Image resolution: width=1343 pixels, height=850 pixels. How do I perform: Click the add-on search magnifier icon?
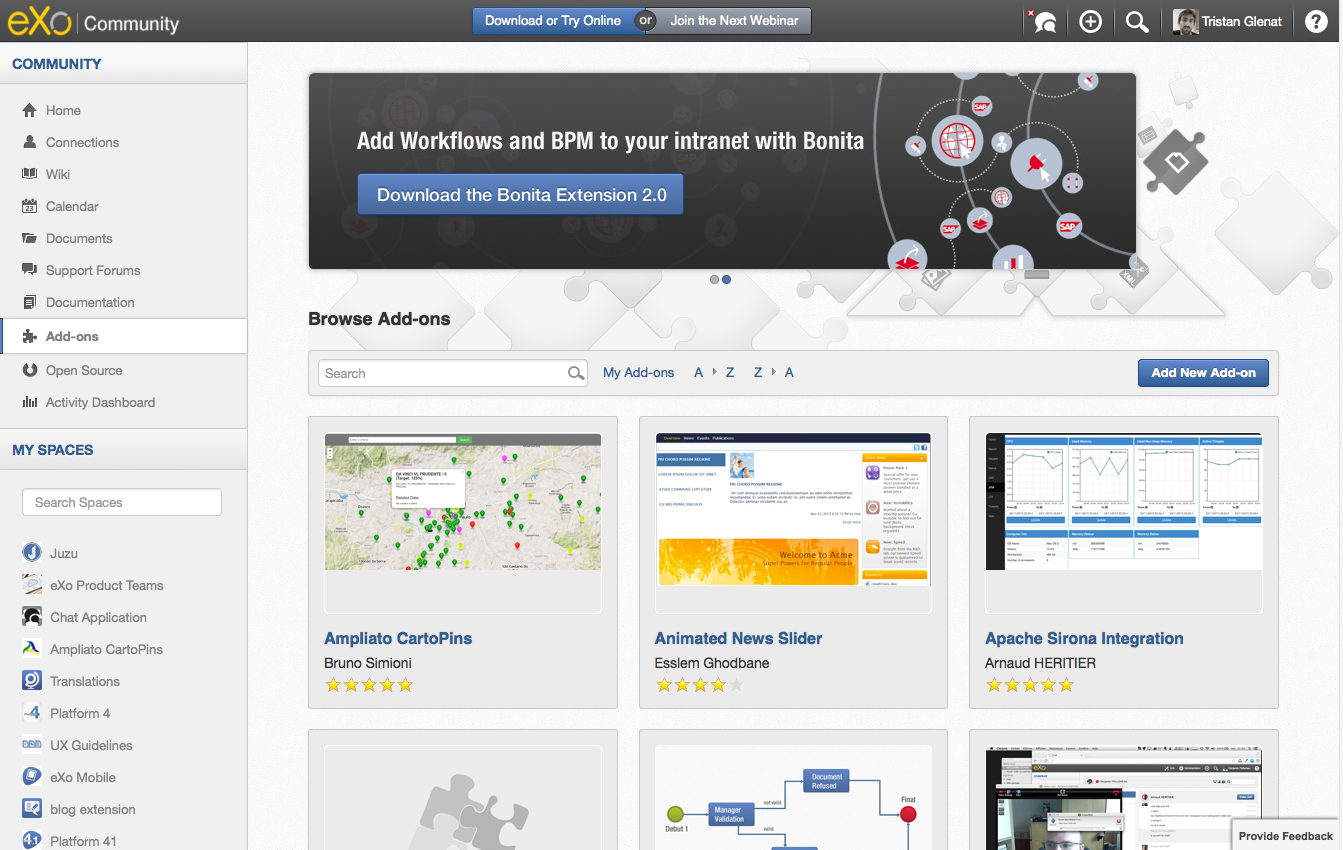pyautogui.click(x=576, y=373)
